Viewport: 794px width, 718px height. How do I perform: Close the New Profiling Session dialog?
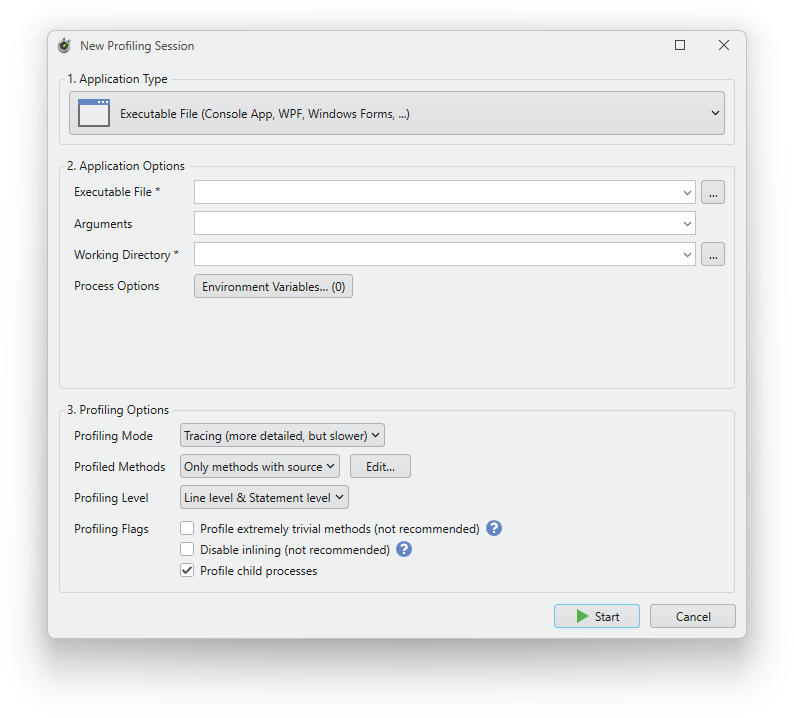(724, 45)
